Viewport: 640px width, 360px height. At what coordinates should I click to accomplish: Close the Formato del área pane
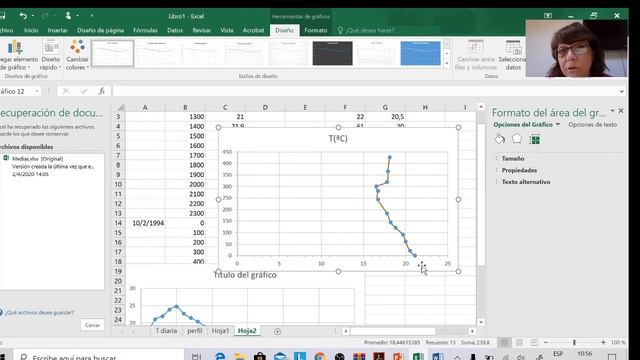point(621,111)
